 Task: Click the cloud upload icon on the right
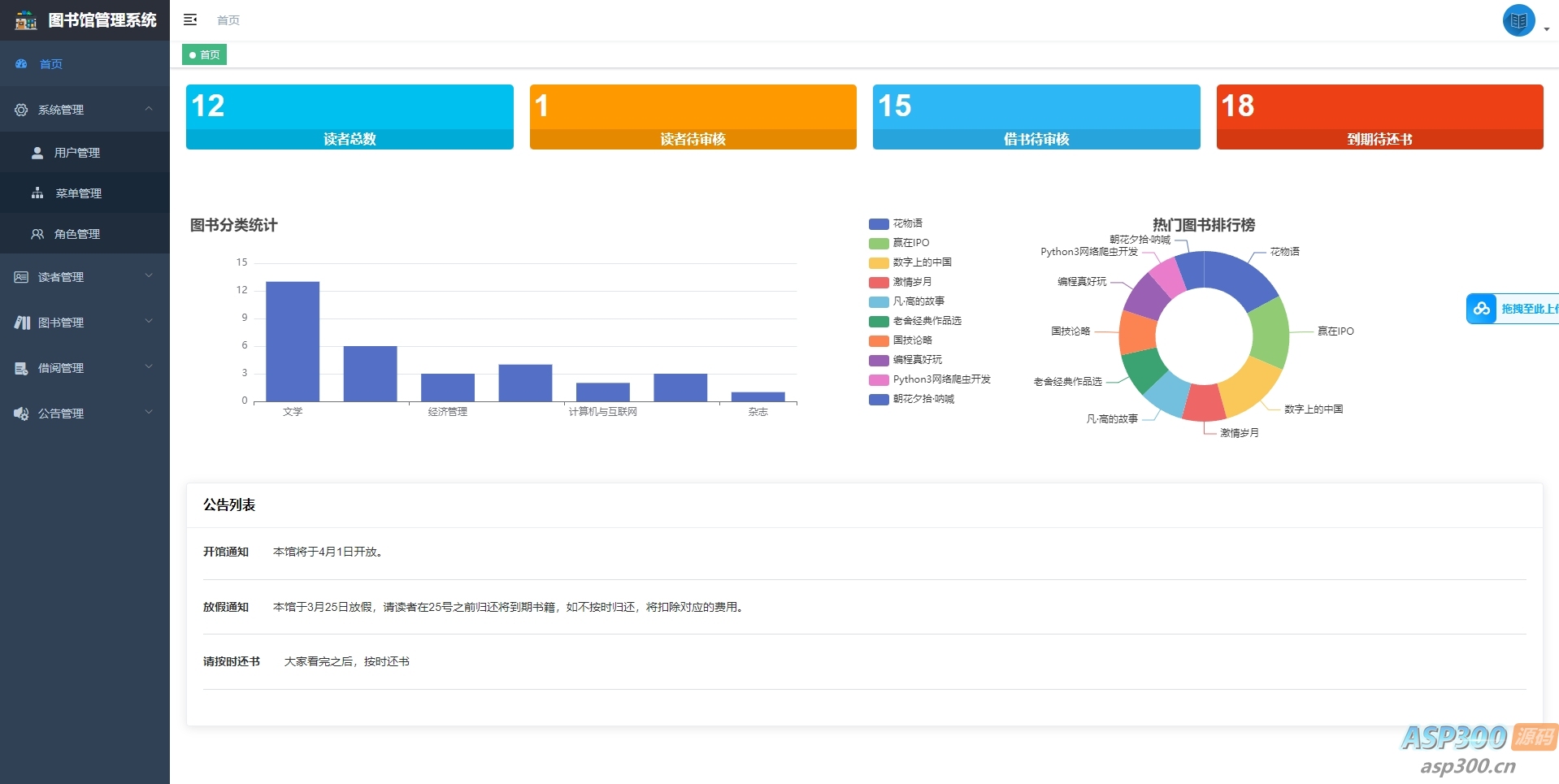coord(1483,309)
